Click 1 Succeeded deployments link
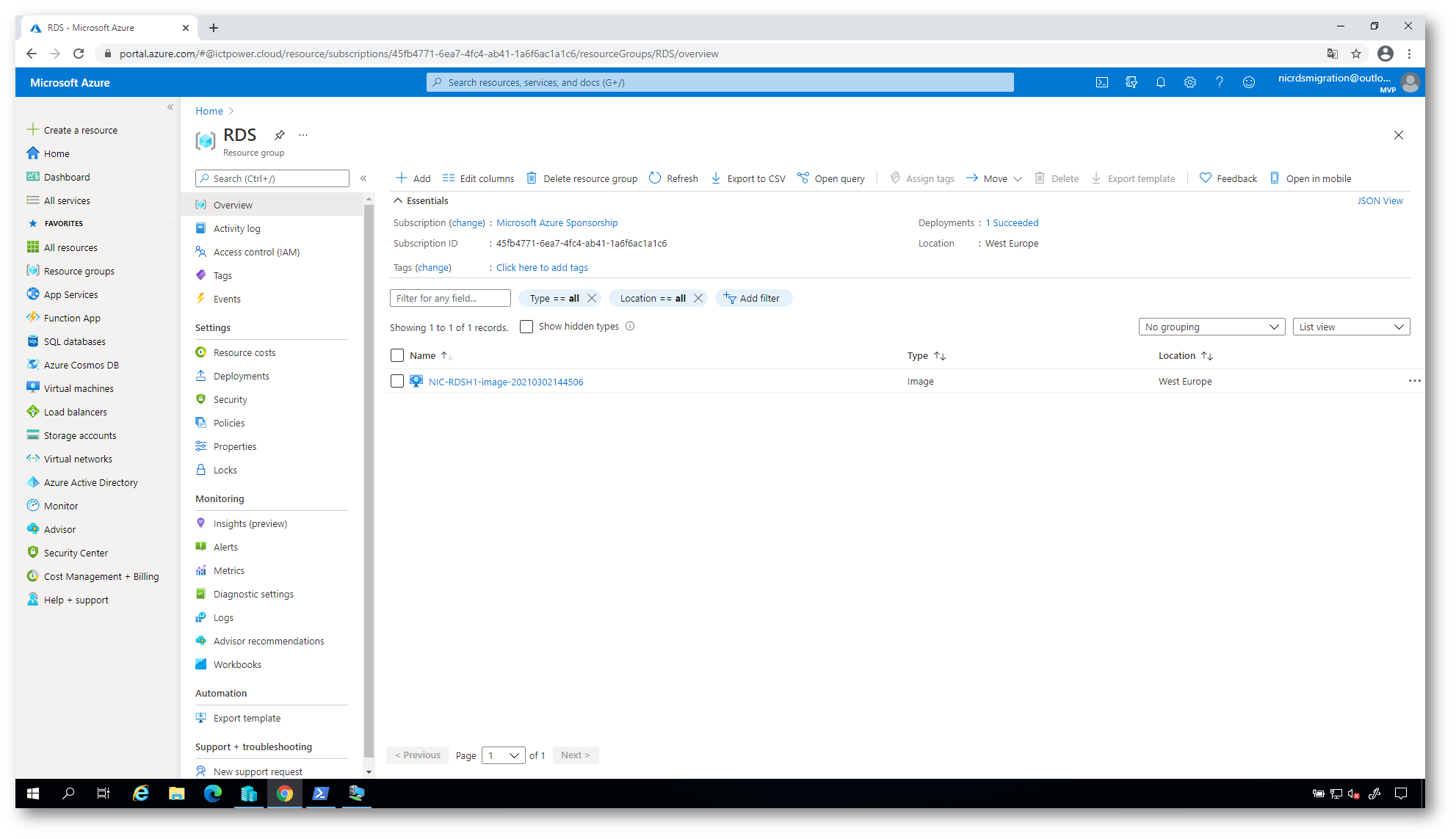 point(1012,222)
